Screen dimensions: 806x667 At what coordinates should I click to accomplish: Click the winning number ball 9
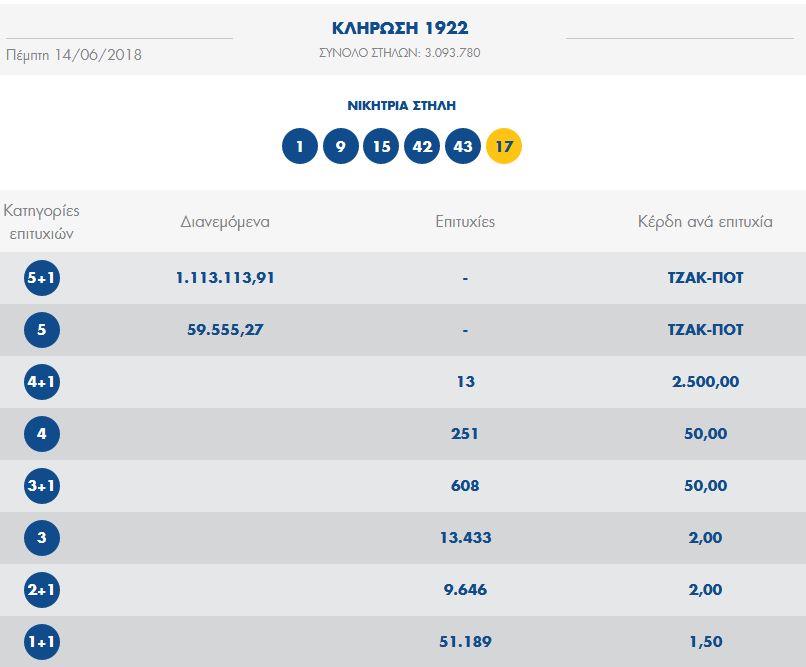pos(340,146)
